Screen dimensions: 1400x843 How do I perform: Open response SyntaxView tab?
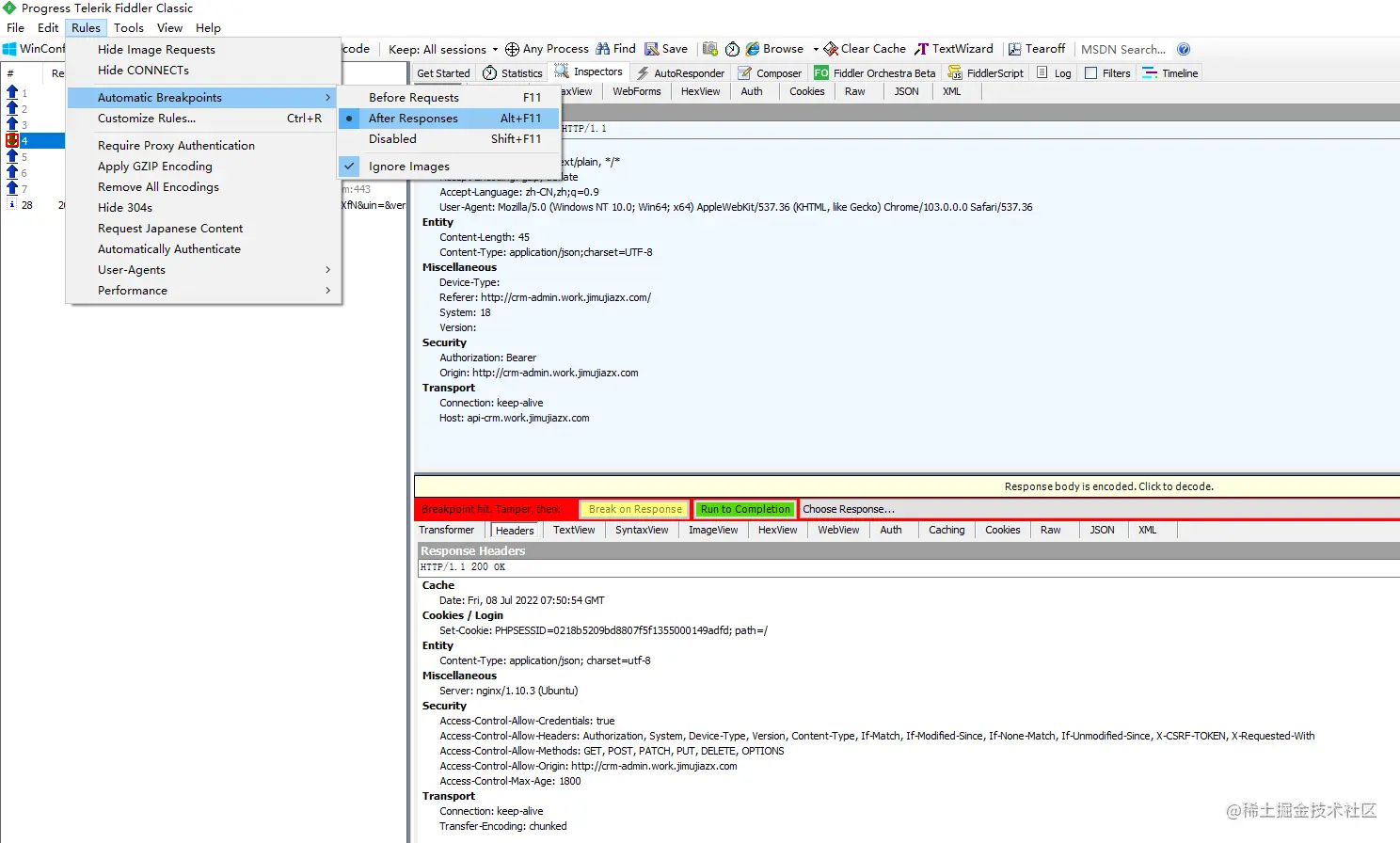[642, 530]
